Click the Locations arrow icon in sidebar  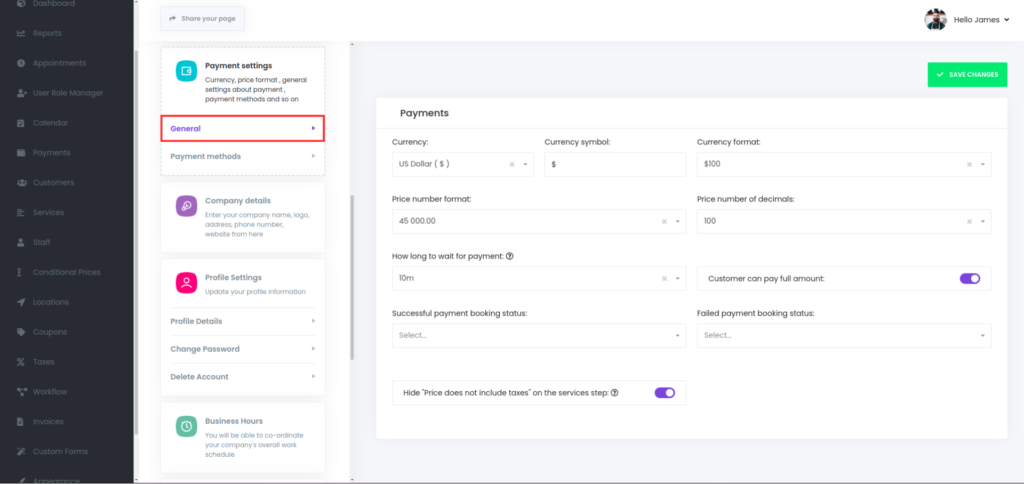22,302
